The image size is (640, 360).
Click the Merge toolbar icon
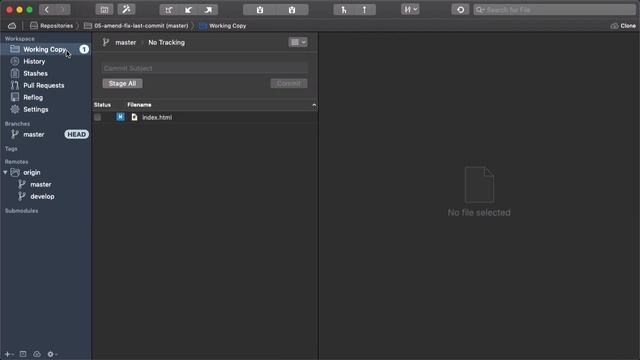(x=344, y=9)
